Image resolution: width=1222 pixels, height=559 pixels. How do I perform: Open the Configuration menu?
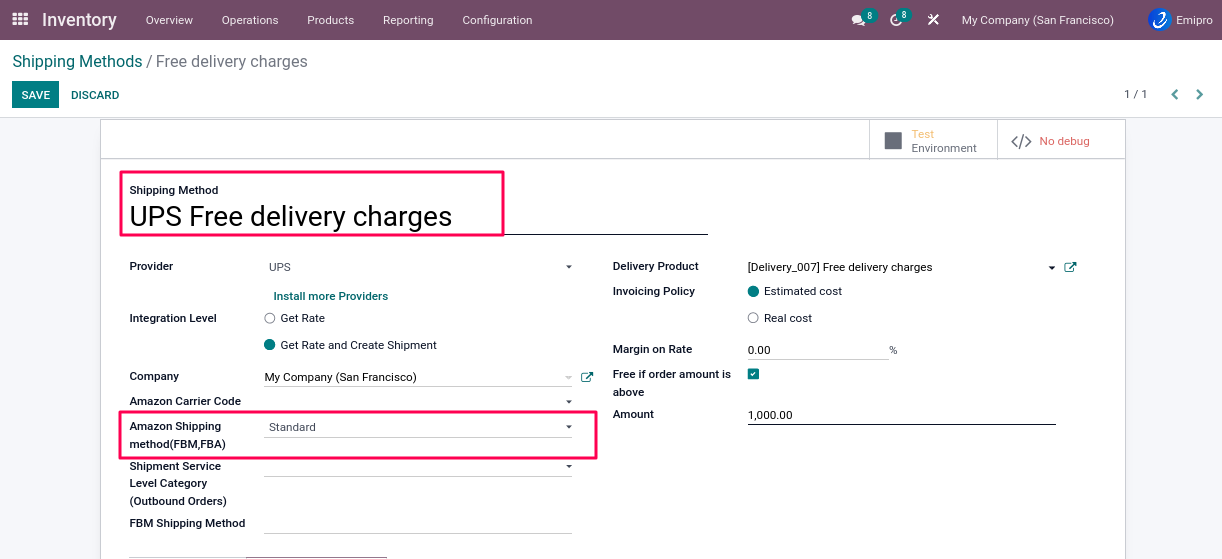(x=497, y=20)
